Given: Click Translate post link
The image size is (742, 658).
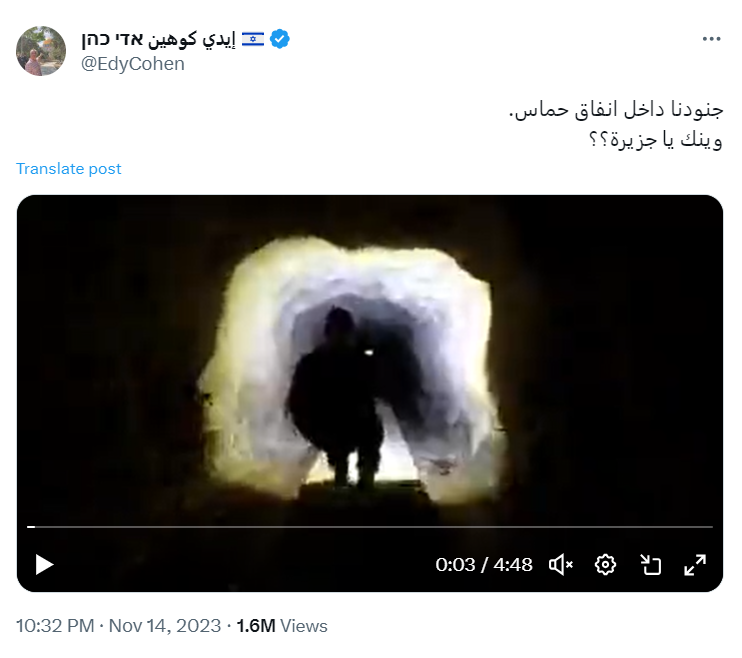Looking at the screenshot, I should pyautogui.click(x=69, y=169).
